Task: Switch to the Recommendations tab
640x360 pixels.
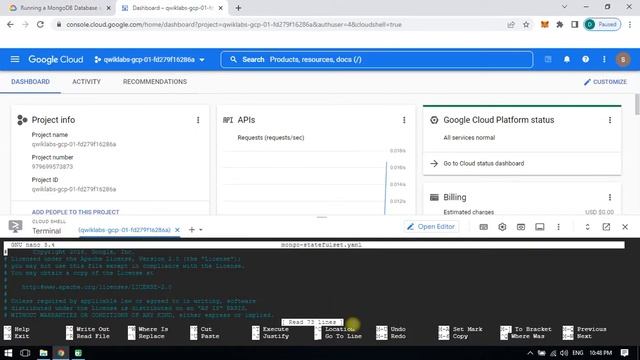Action: point(155,82)
